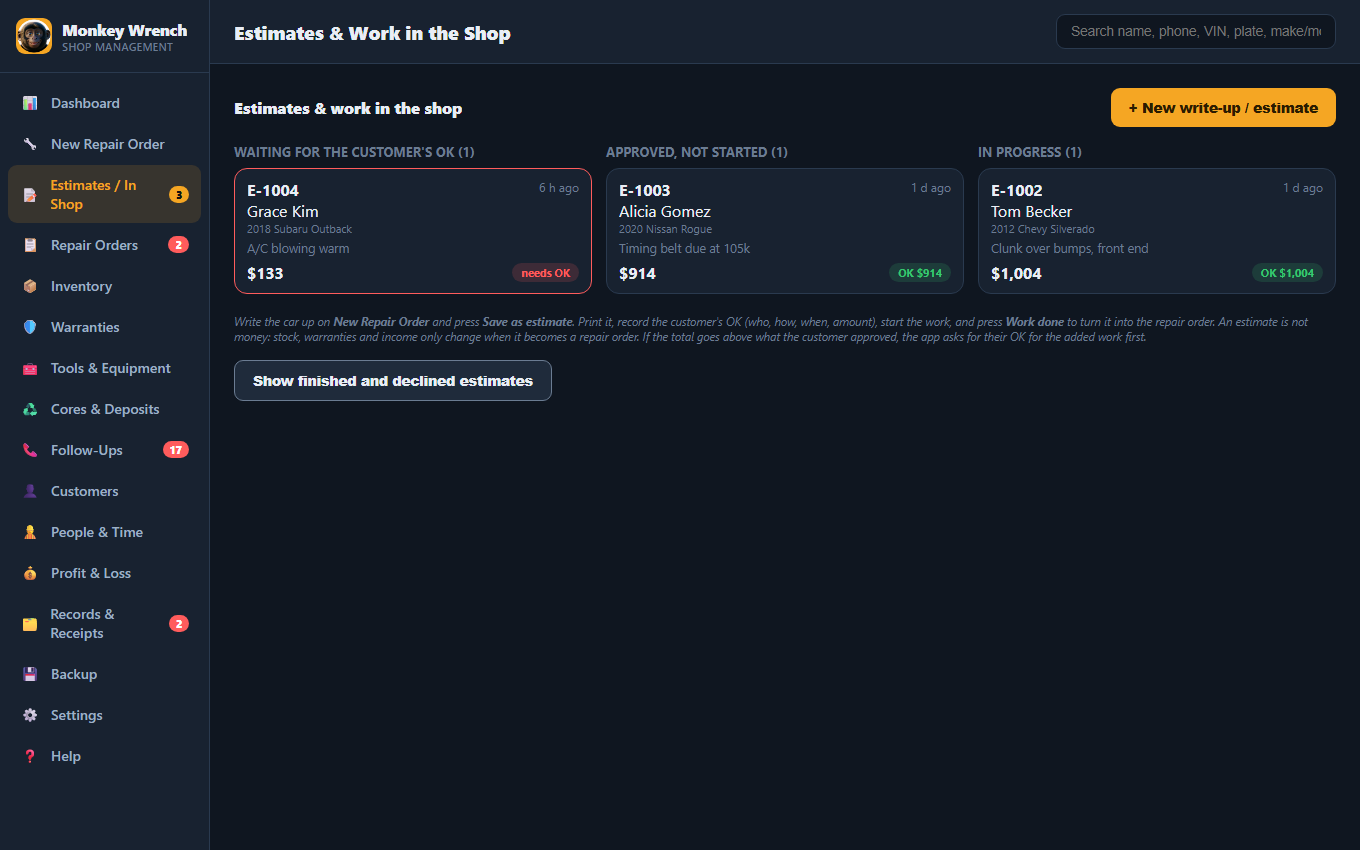The width and height of the screenshot is (1360, 850).
Task: Click the Cores & Deposits recycle icon
Action: tap(30, 409)
